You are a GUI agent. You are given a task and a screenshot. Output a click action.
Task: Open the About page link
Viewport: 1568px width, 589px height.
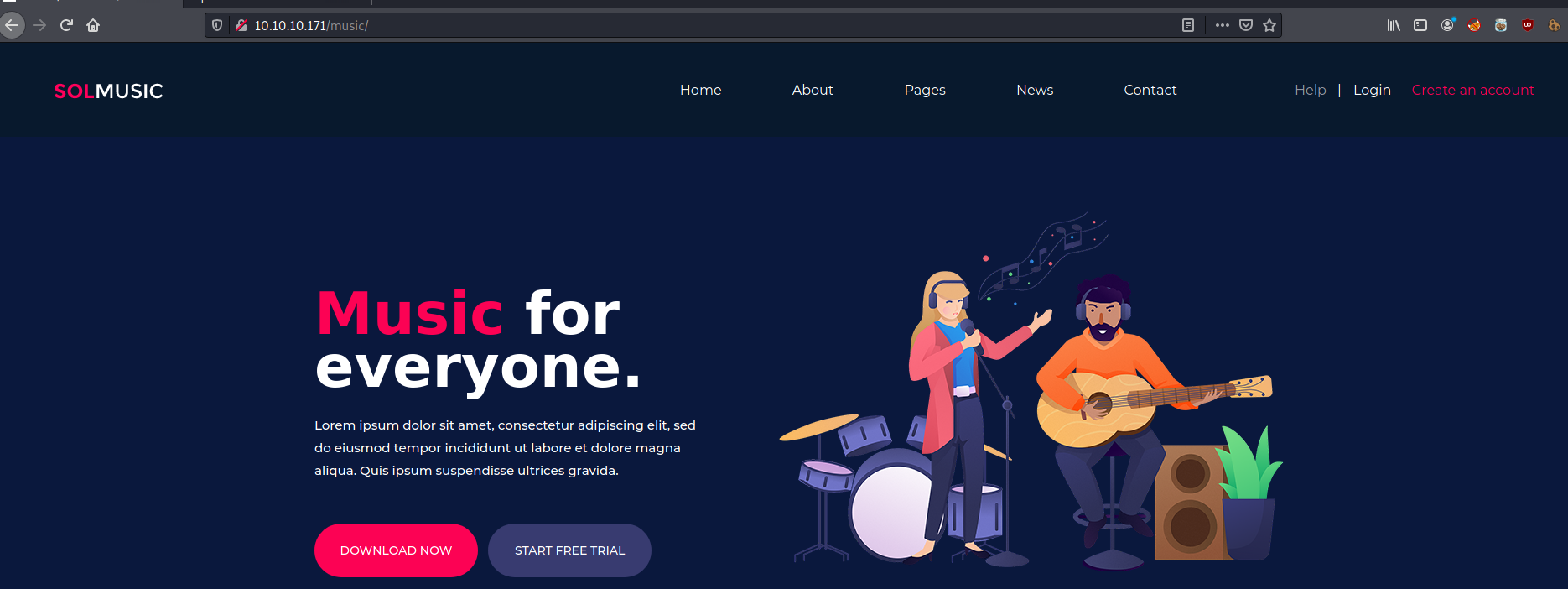813,90
